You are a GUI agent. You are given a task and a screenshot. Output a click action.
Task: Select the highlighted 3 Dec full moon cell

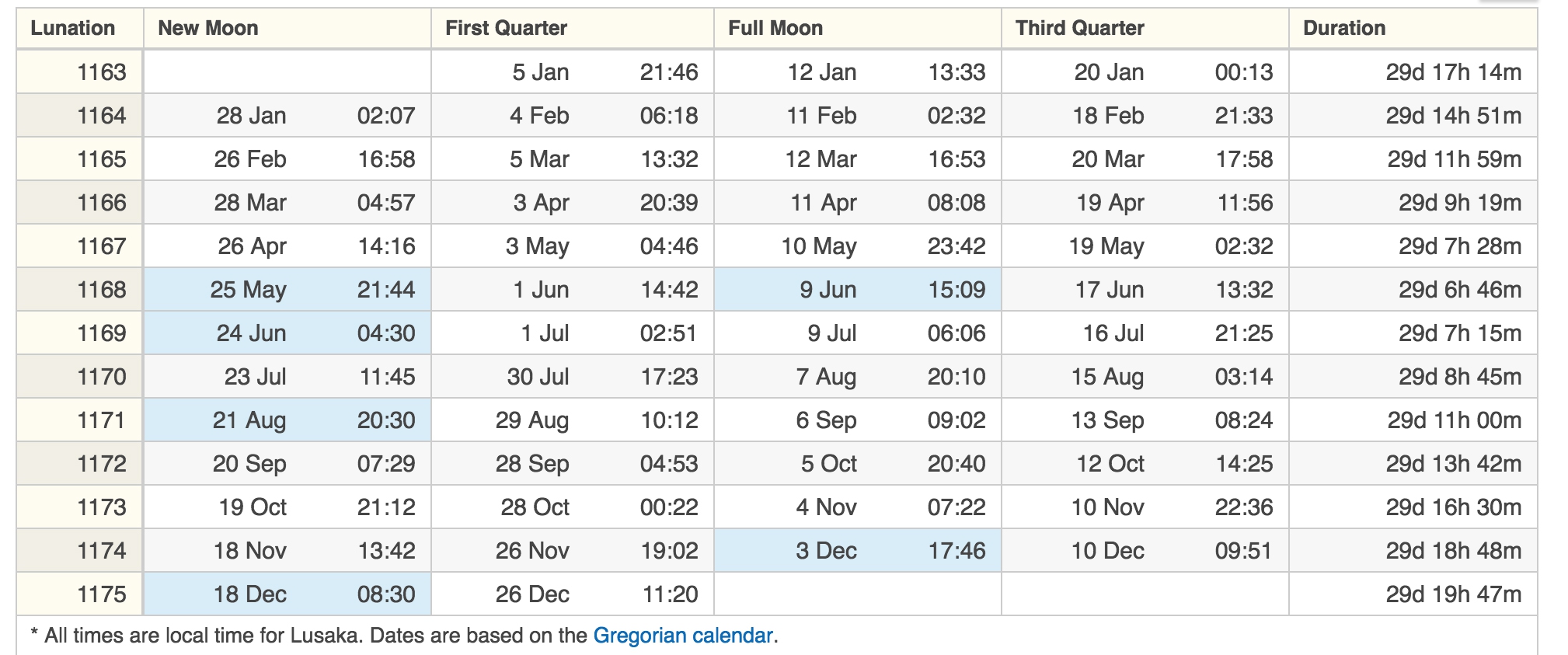(x=858, y=551)
